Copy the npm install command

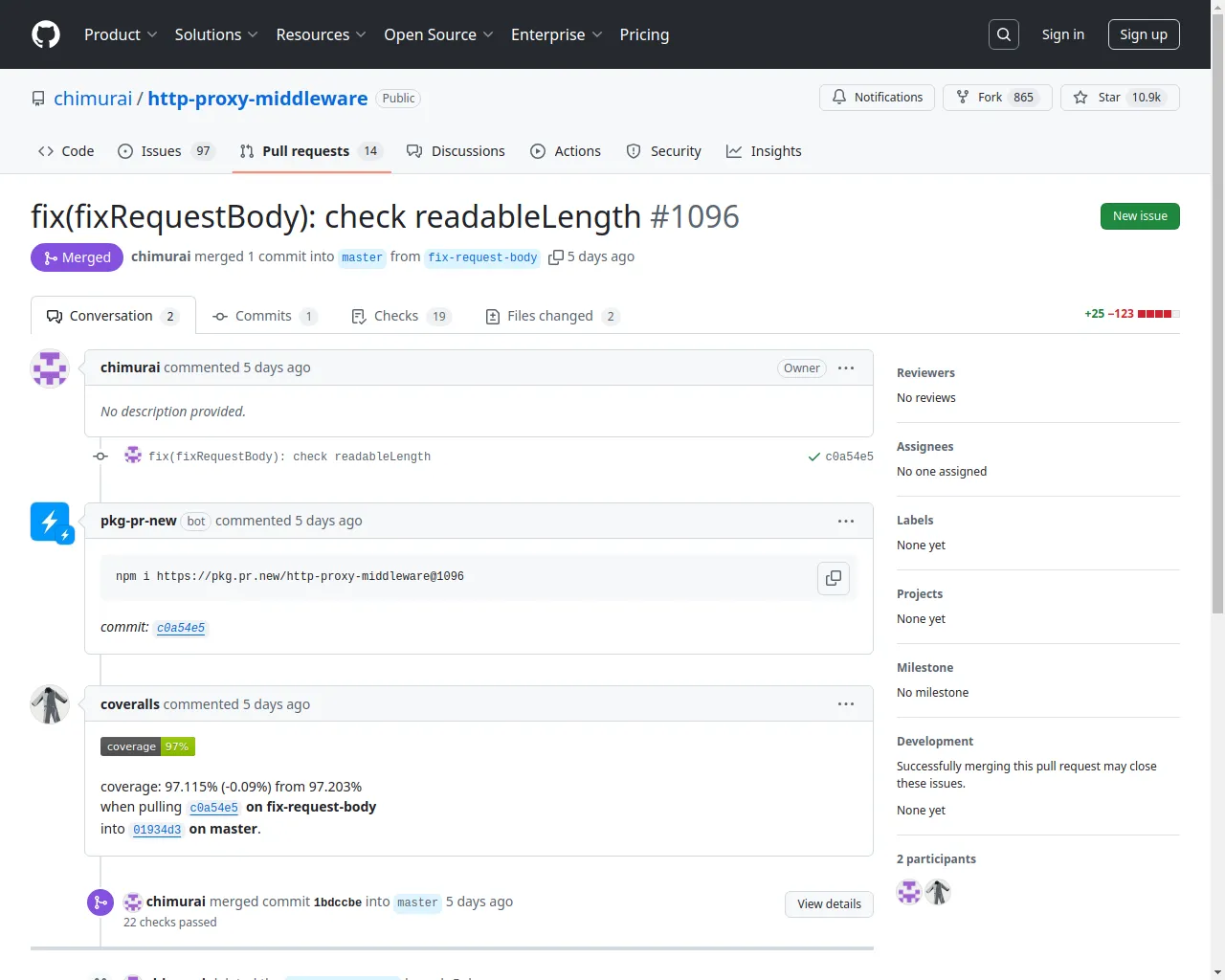click(x=834, y=578)
